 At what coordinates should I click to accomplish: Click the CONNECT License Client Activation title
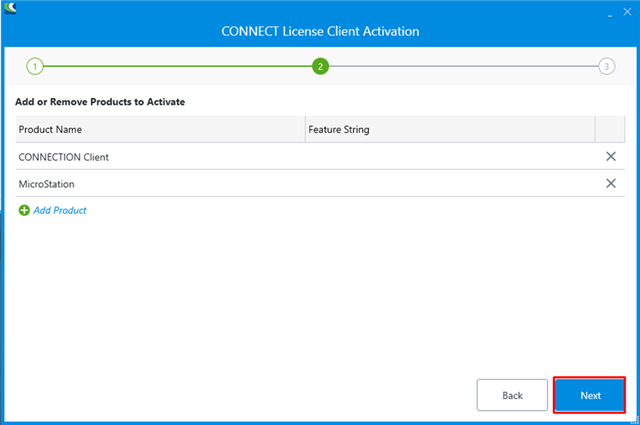320,31
